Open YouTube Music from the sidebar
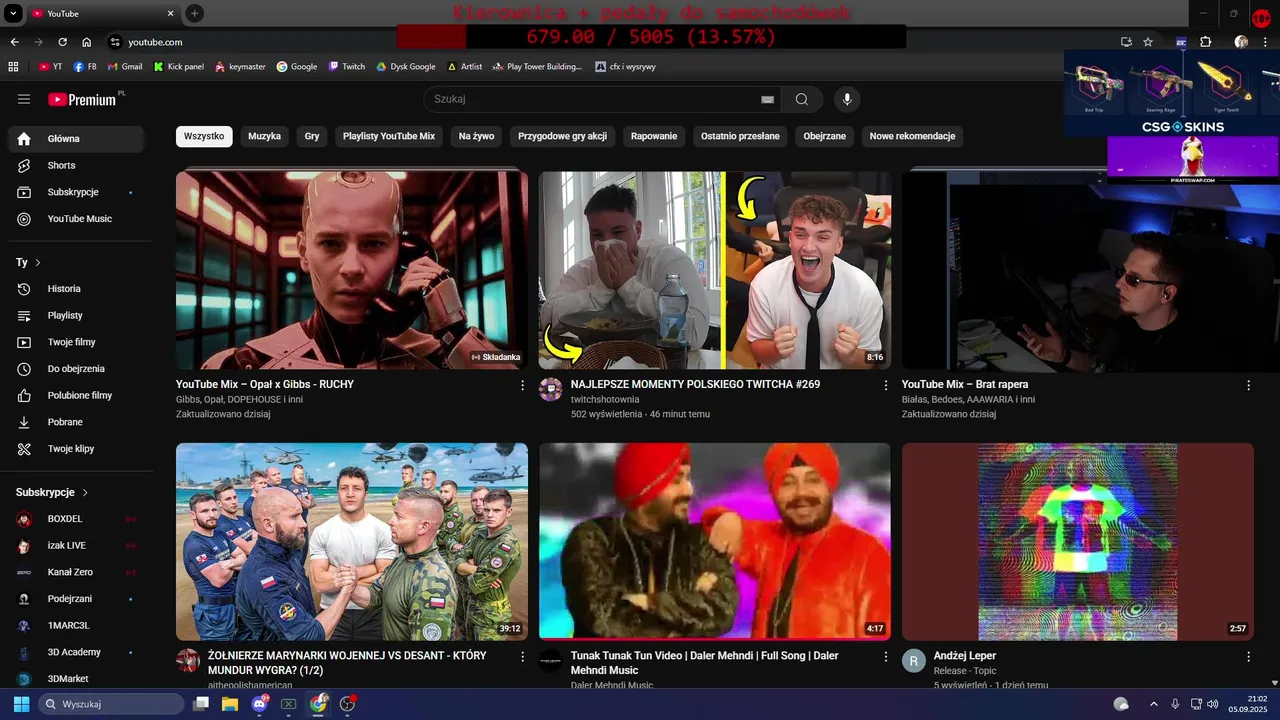 (x=76, y=219)
